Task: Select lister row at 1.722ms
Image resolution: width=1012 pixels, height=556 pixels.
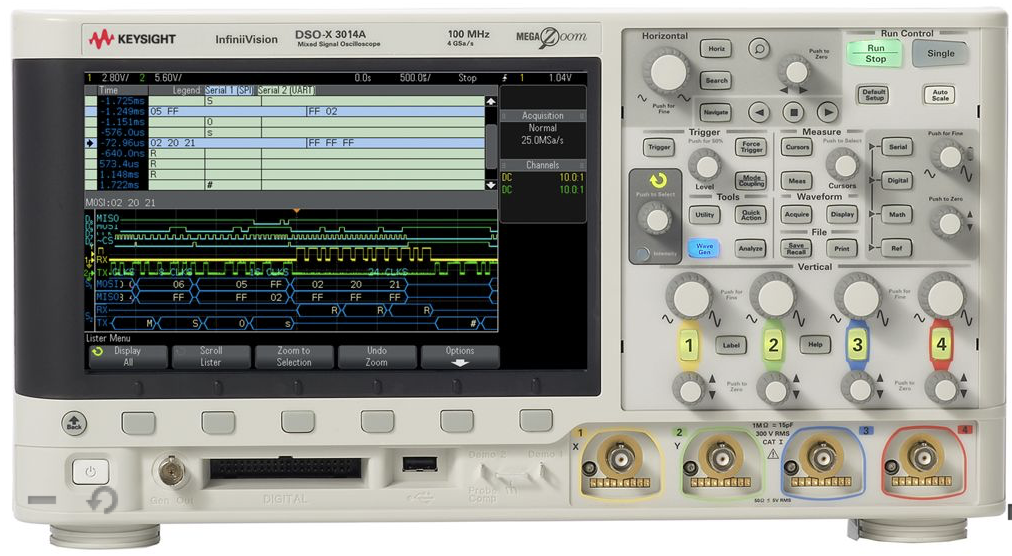Action: pos(285,185)
